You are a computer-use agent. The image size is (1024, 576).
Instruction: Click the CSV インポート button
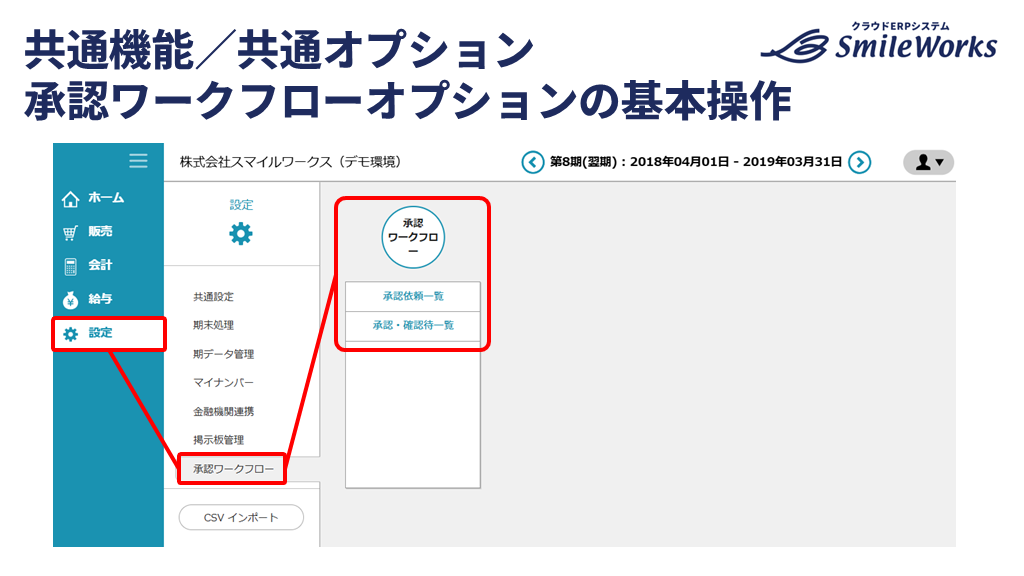241,517
